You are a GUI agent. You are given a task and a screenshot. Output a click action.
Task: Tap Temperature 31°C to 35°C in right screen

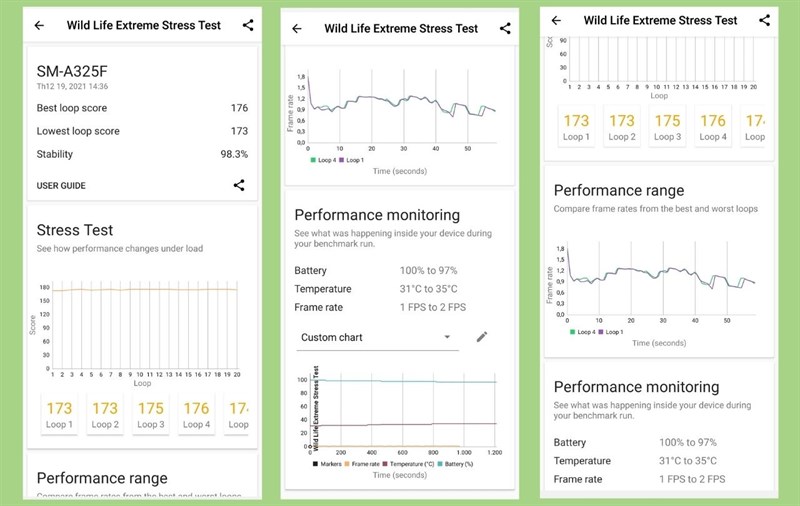635,461
